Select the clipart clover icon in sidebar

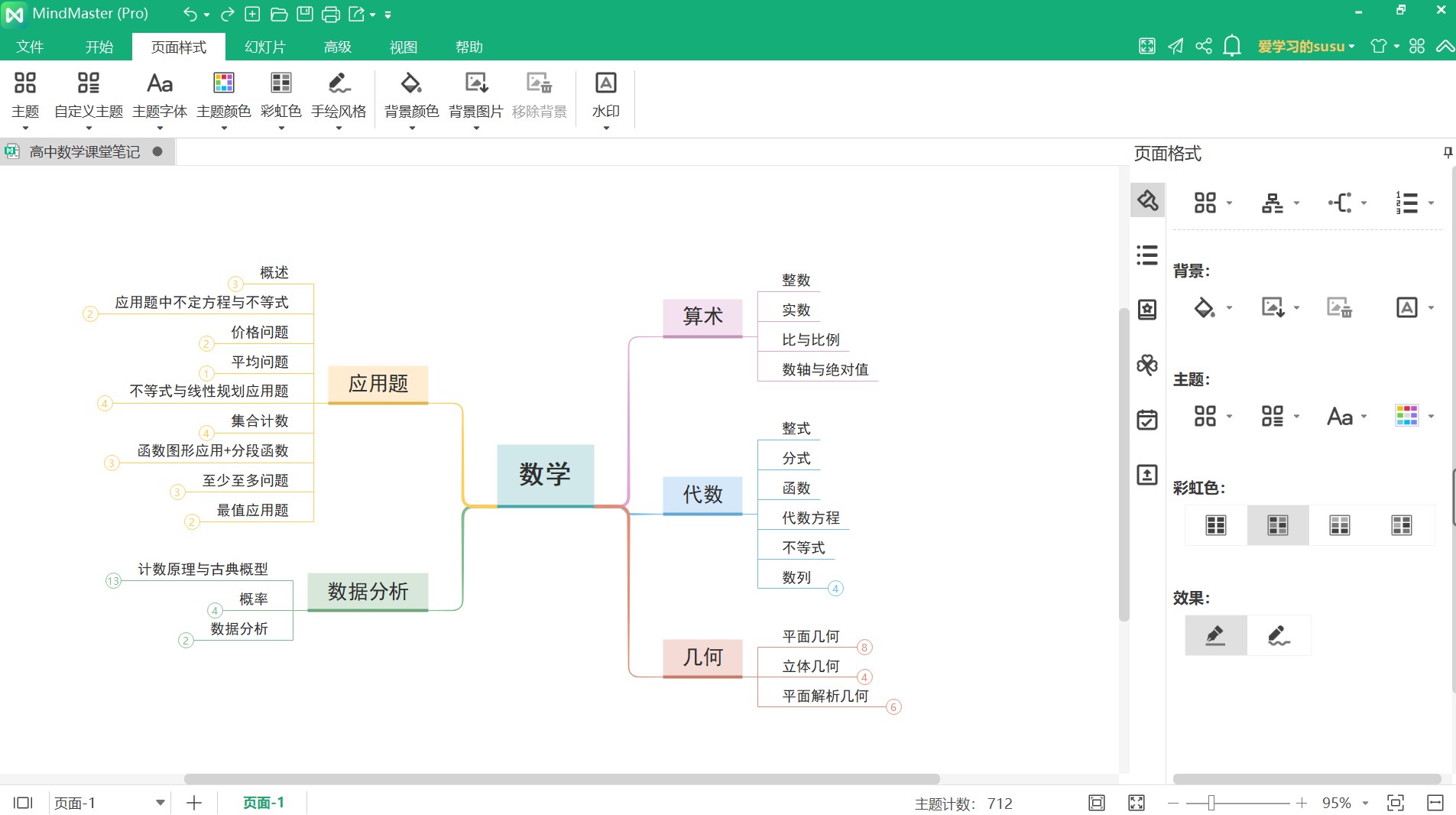click(1146, 365)
